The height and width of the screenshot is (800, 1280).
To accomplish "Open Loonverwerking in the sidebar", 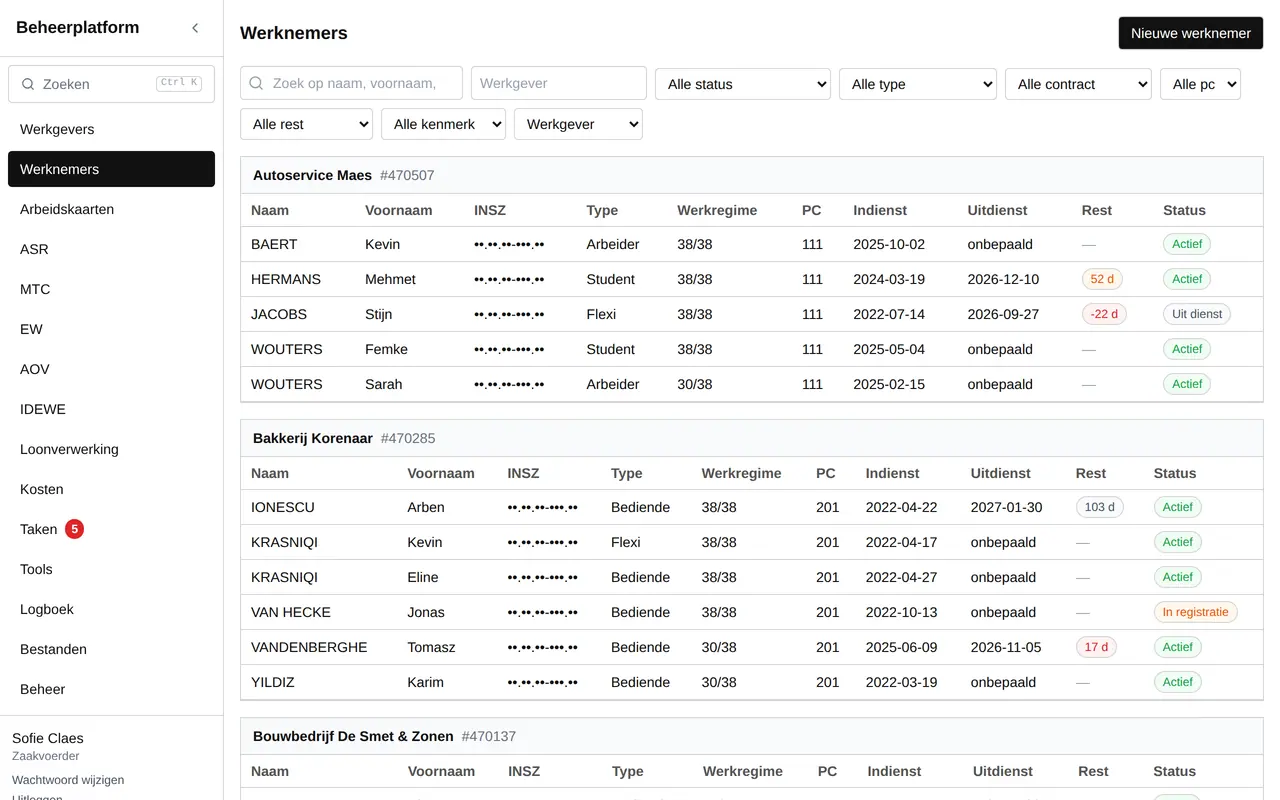I will pyautogui.click(x=111, y=449).
